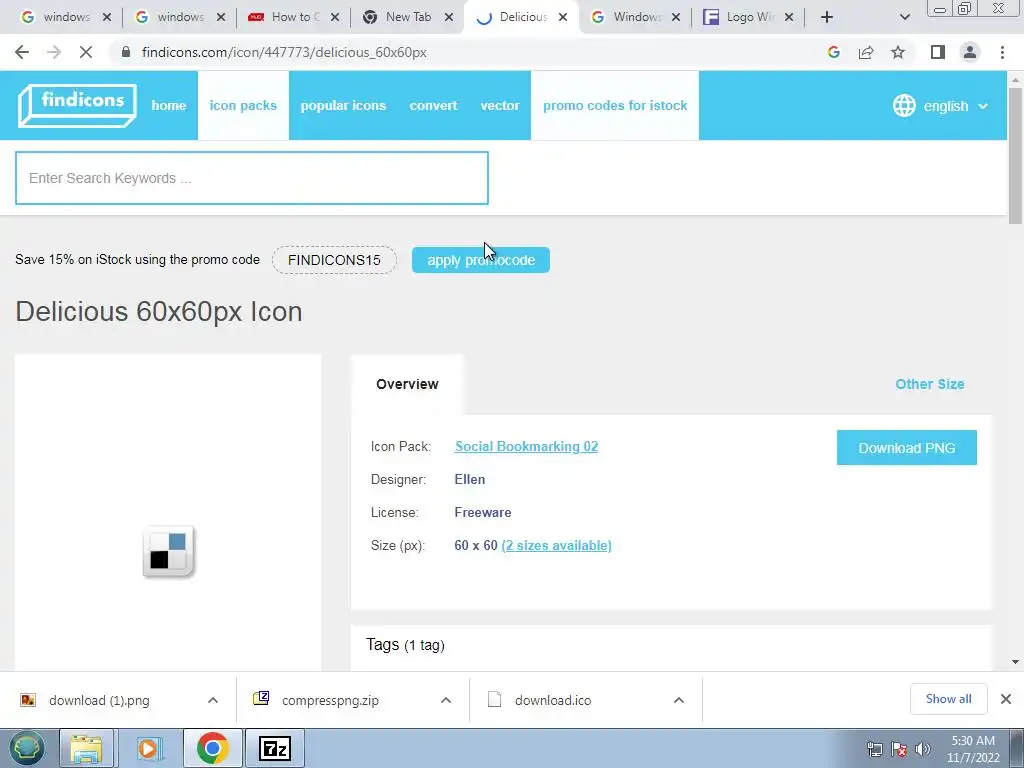The width and height of the screenshot is (1024, 768).
Task: Click the Google icon in address bar
Action: pos(833,52)
